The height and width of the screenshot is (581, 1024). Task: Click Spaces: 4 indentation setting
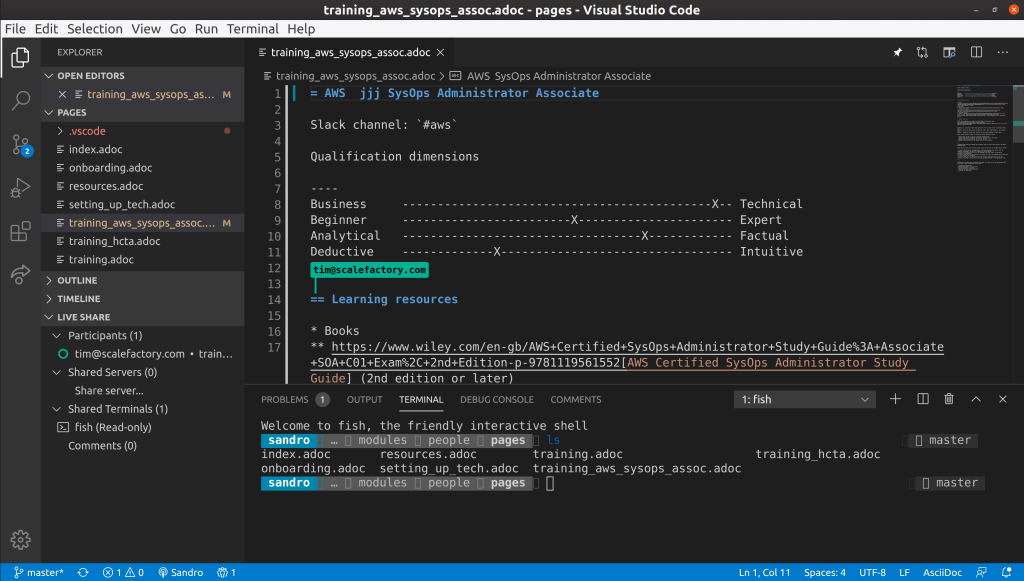pyautogui.click(x=825, y=573)
